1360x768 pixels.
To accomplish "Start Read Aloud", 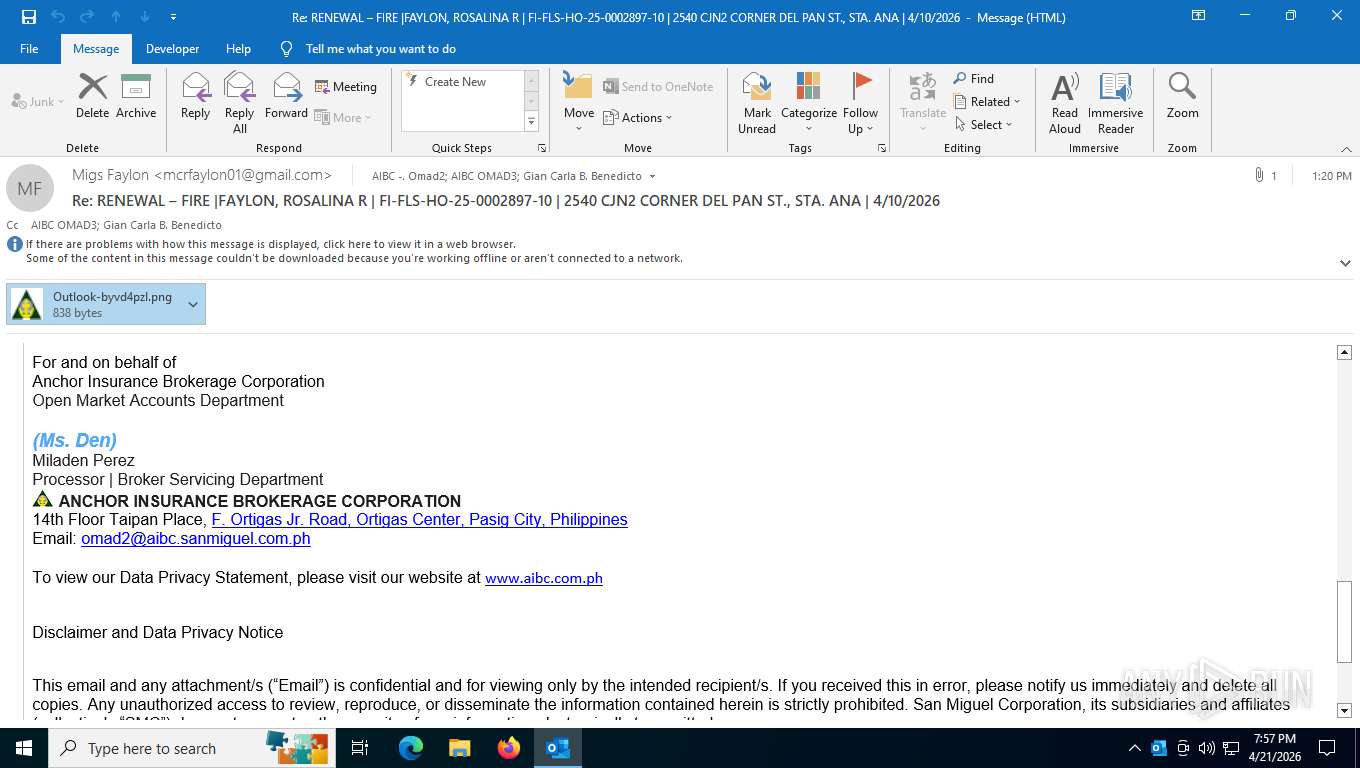I will click(1065, 103).
